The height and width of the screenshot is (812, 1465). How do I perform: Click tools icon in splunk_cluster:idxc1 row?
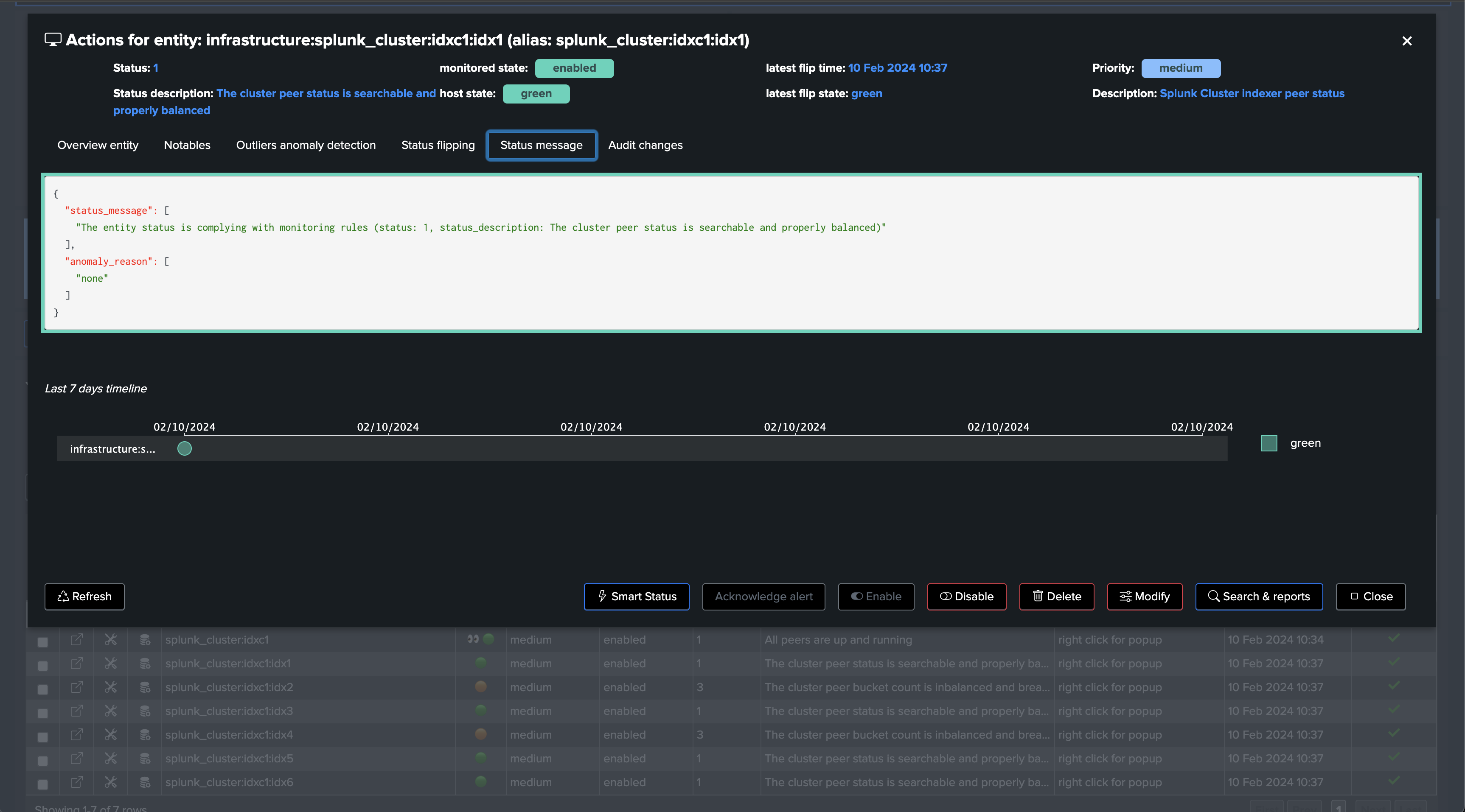110,640
